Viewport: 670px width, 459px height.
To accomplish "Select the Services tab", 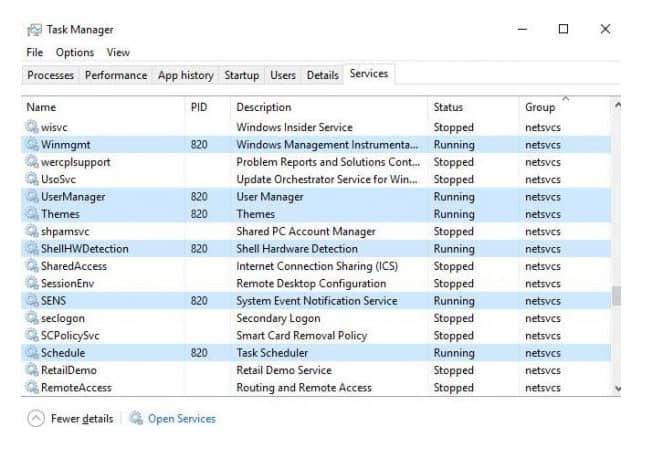I will click(x=369, y=74).
